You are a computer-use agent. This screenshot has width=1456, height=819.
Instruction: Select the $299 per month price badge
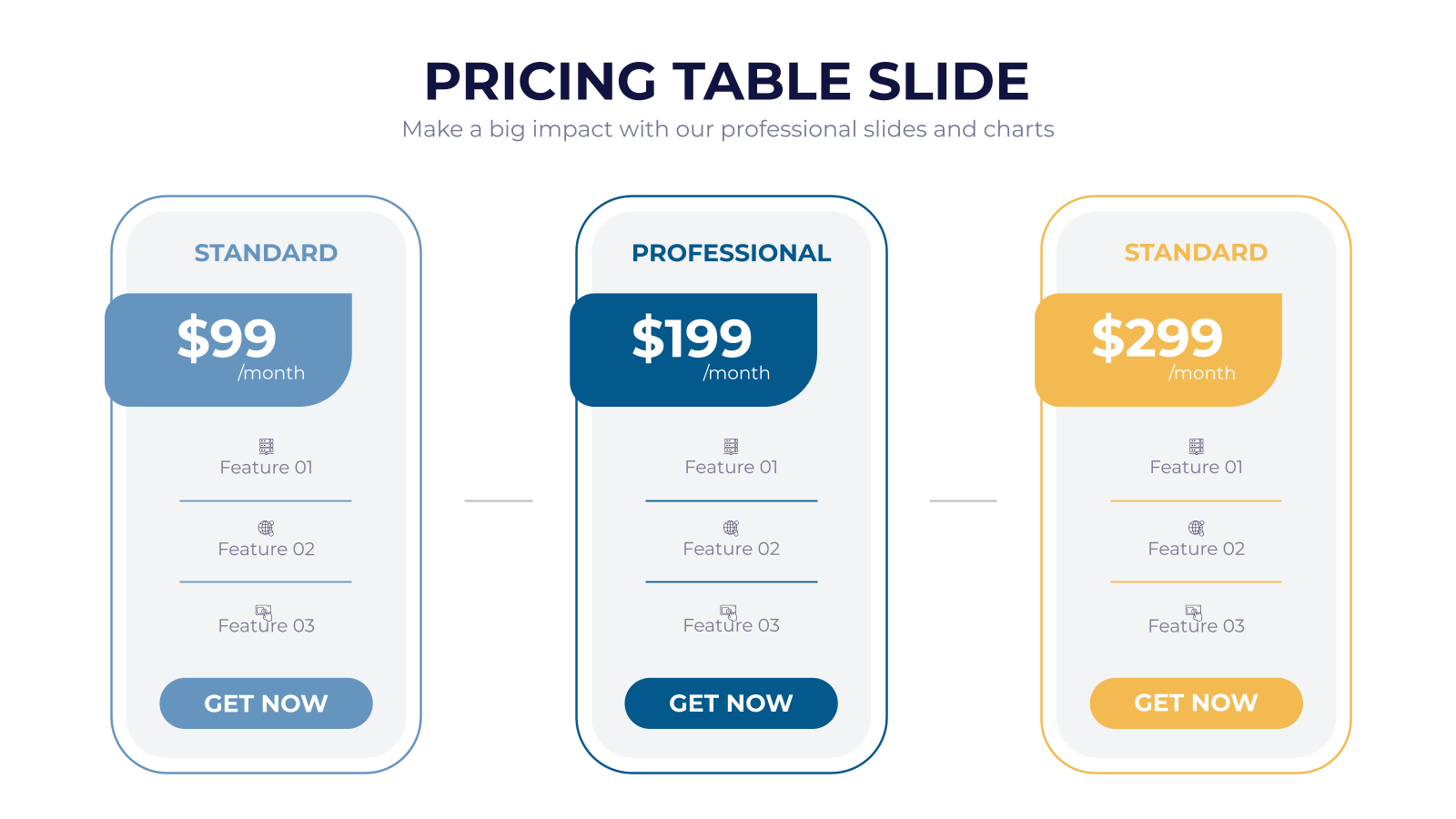pyautogui.click(x=1158, y=349)
